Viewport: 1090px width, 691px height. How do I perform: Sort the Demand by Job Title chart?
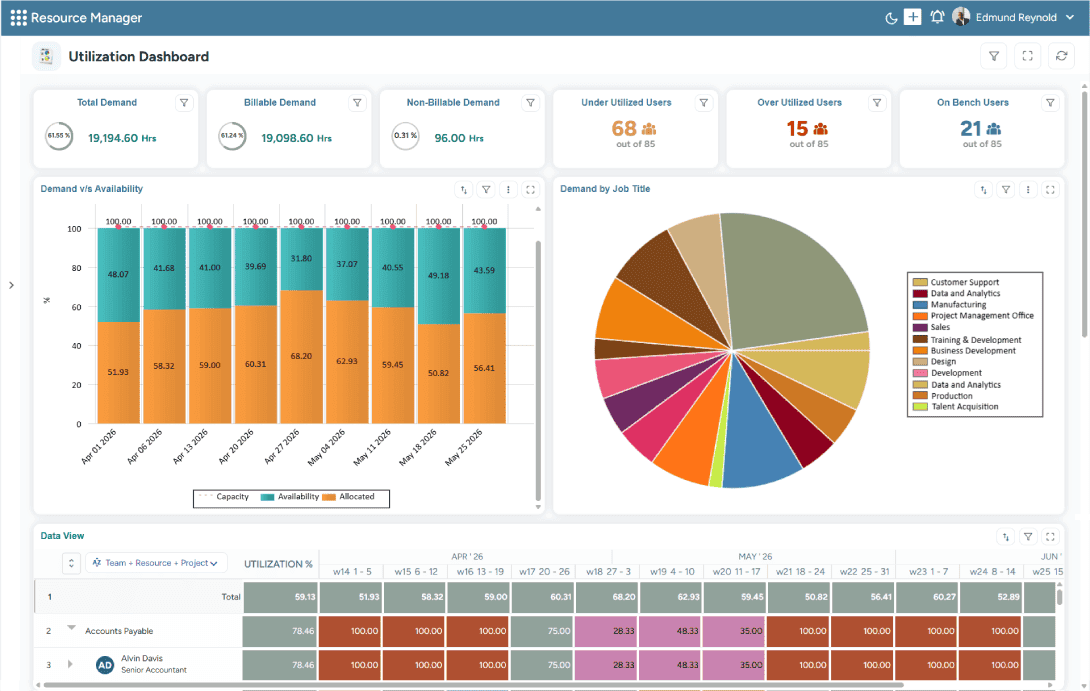tap(984, 190)
